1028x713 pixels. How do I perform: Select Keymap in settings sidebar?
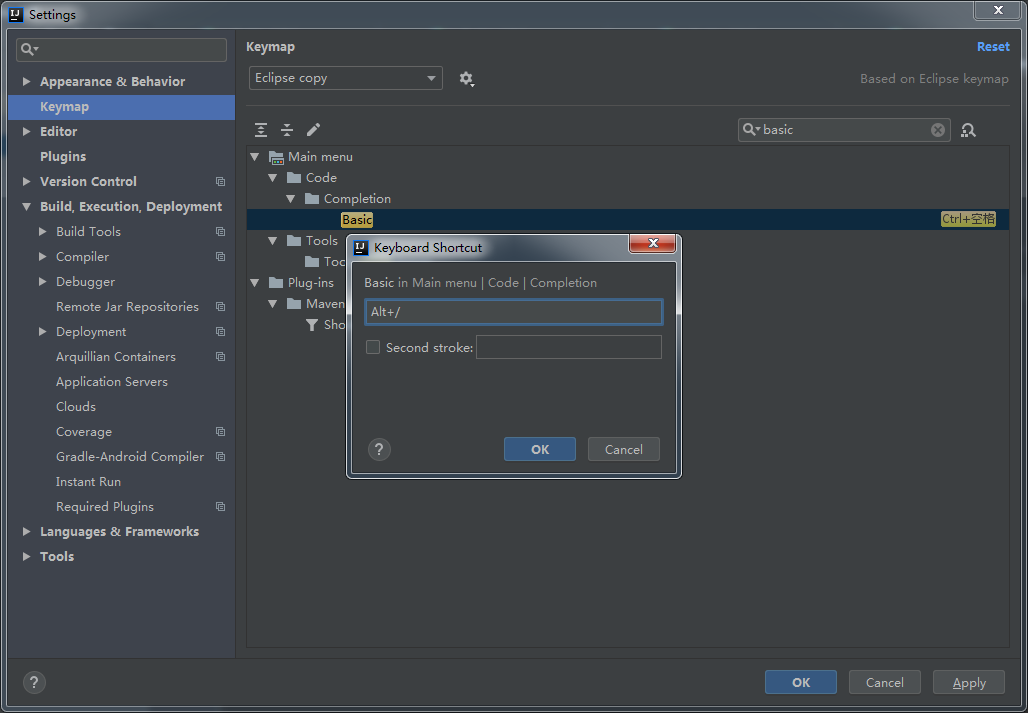point(121,107)
